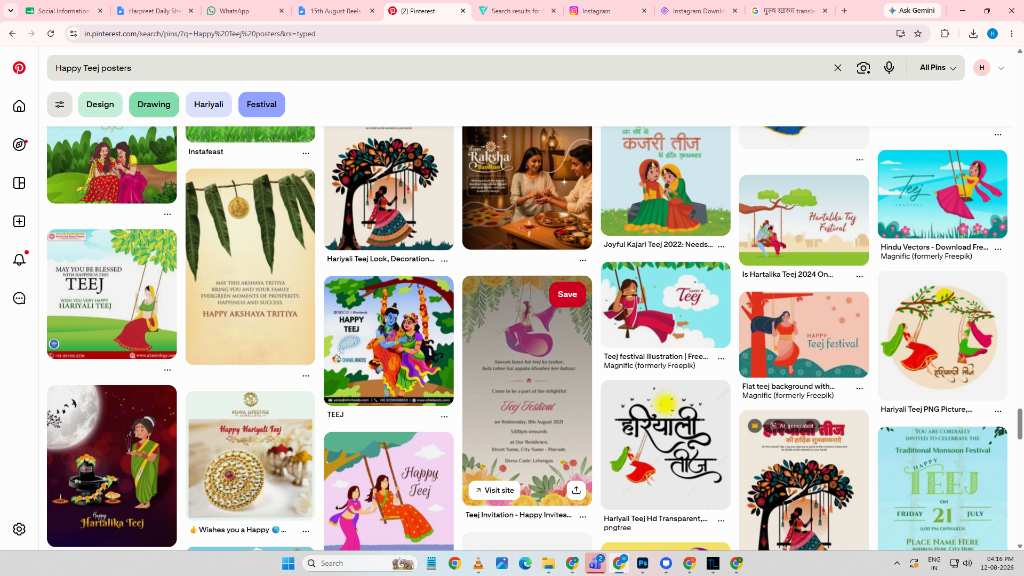
Task: Open the search filters slider icon
Action: tap(59, 104)
